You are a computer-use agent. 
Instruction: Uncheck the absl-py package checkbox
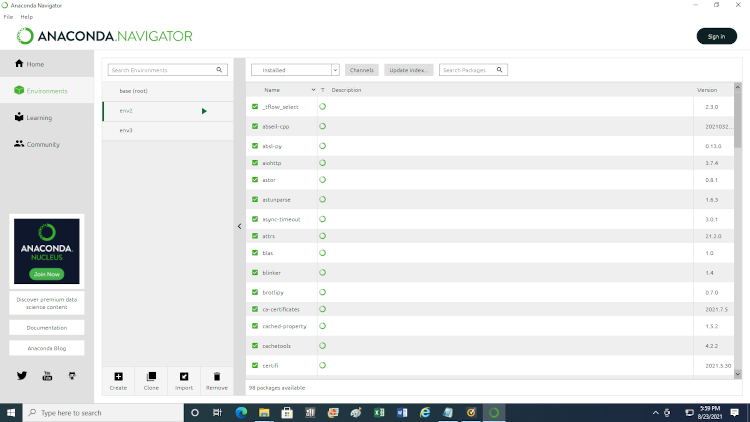click(255, 146)
